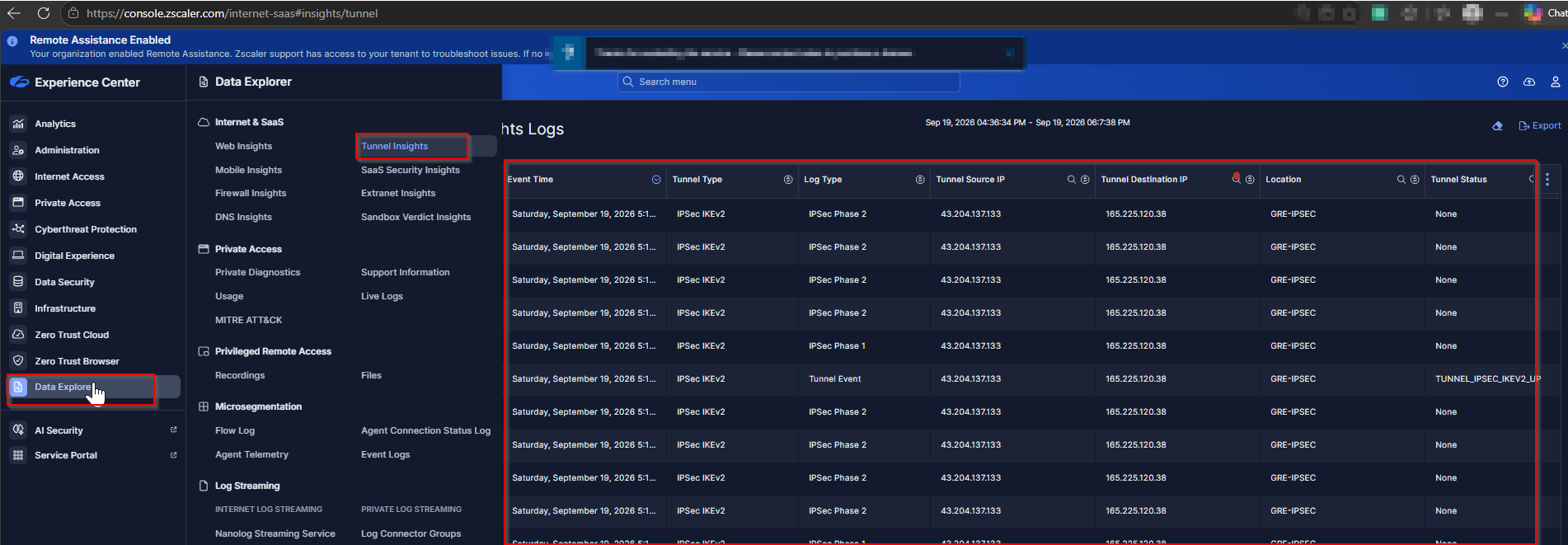The width and height of the screenshot is (1568, 545).
Task: Click the Search menu input field
Action: pos(789,82)
